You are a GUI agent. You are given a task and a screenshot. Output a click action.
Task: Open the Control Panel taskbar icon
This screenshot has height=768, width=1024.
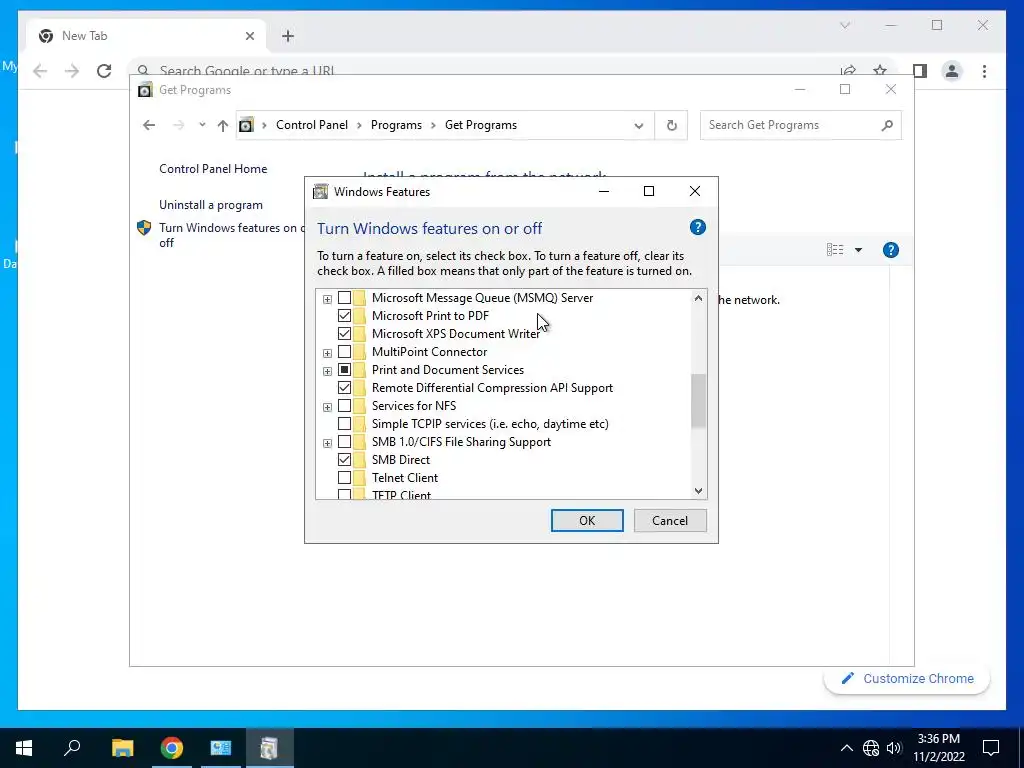click(x=221, y=748)
